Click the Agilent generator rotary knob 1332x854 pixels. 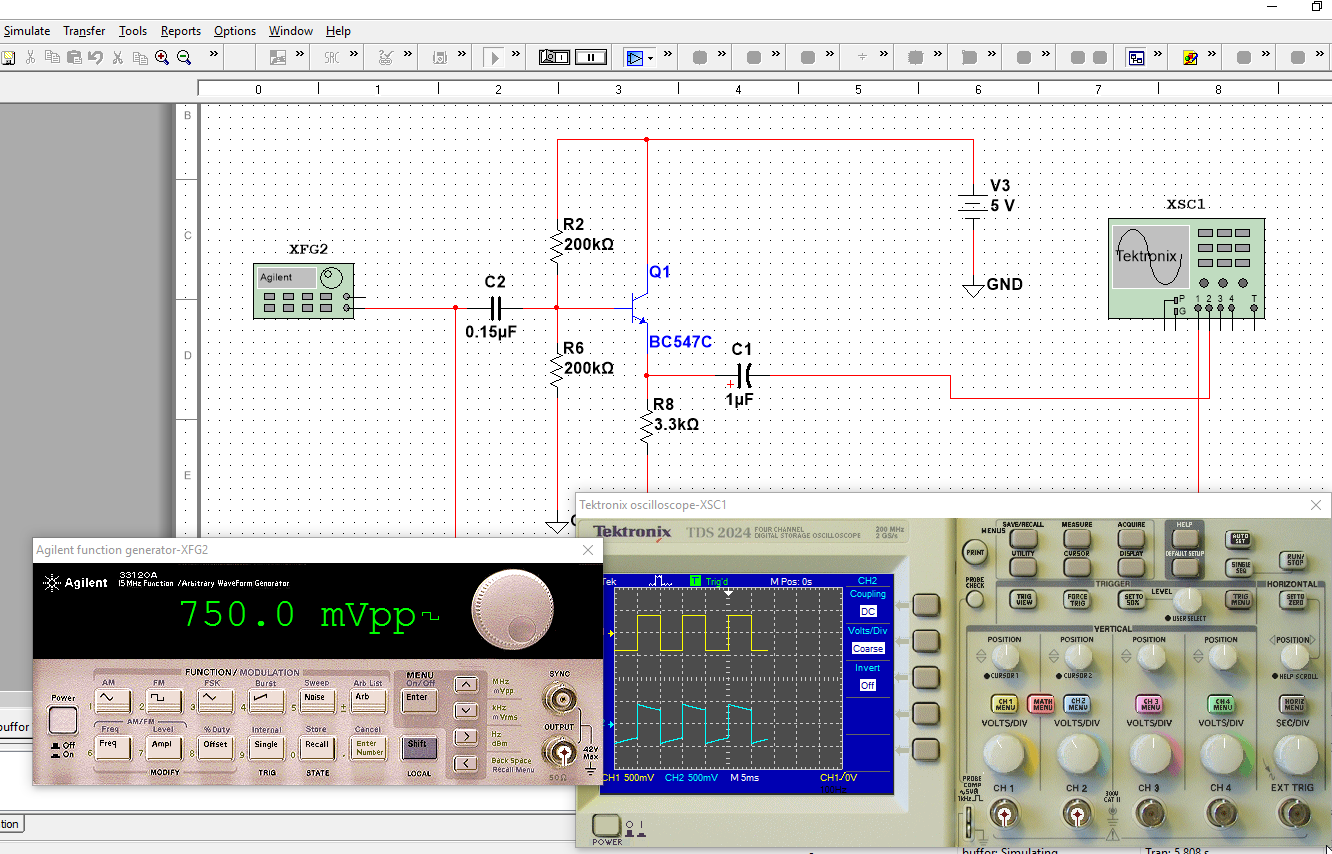click(513, 609)
